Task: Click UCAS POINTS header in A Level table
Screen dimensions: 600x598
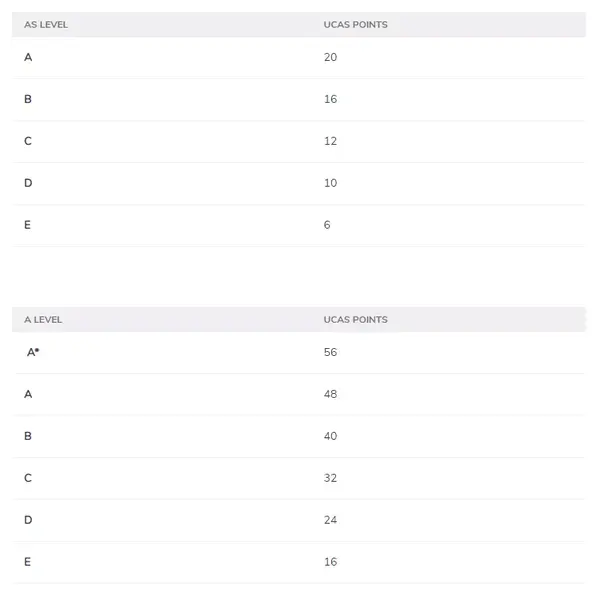Action: click(x=355, y=319)
